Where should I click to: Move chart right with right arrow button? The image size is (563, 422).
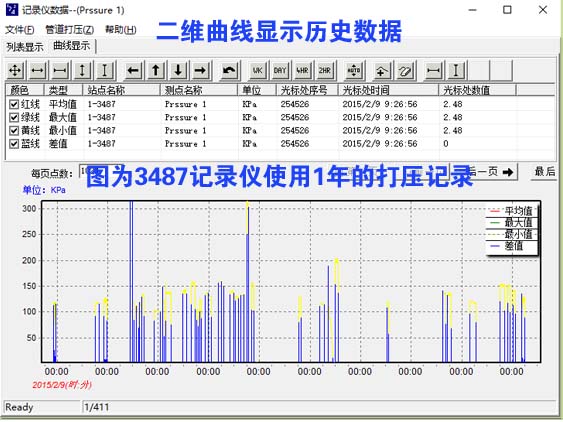pyautogui.click(x=200, y=70)
